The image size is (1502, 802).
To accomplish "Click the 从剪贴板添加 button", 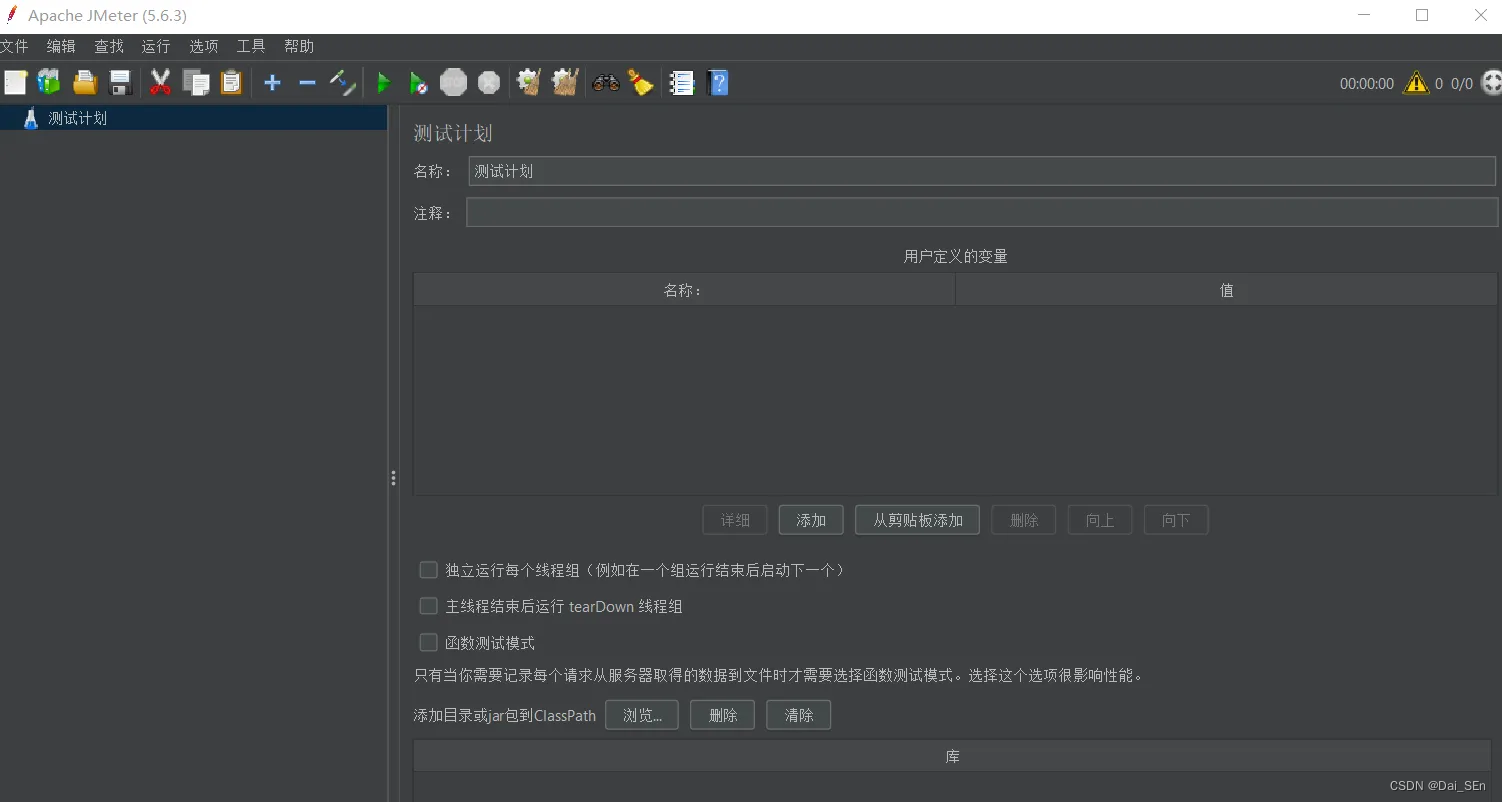I will point(918,520).
